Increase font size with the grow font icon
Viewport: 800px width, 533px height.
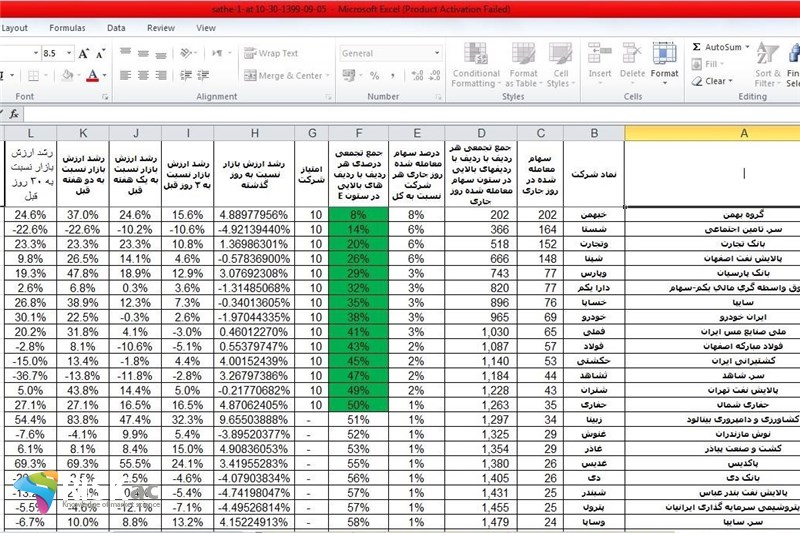84,53
